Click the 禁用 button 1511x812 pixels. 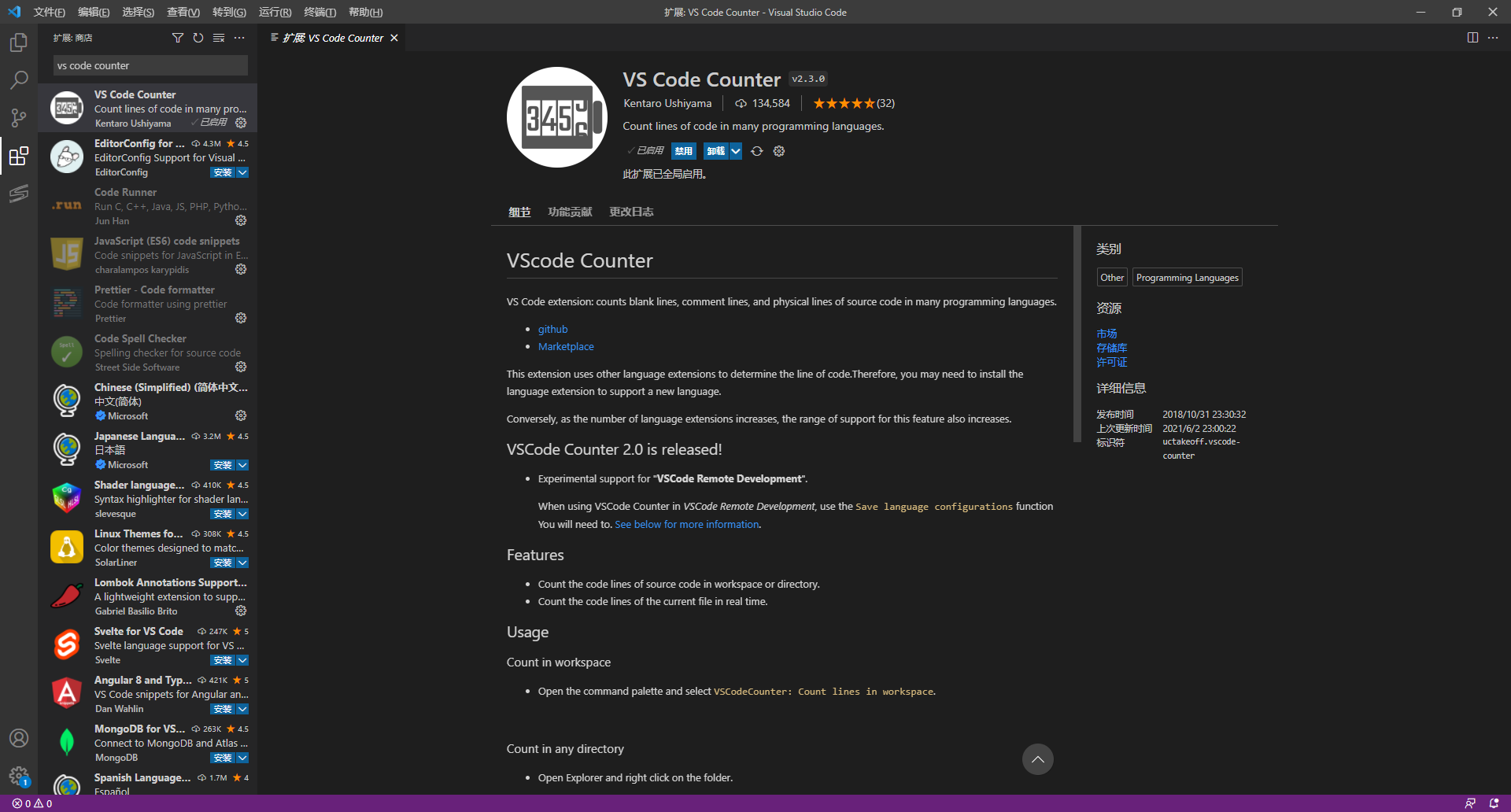684,151
